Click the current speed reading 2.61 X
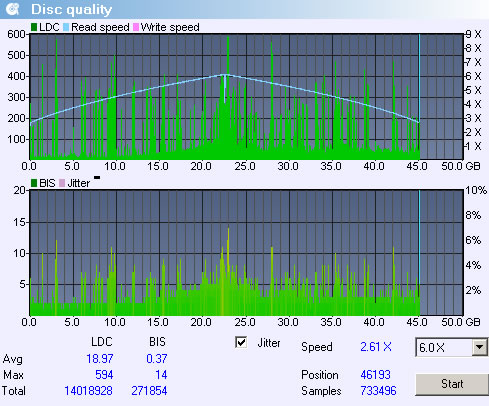 tap(376, 347)
